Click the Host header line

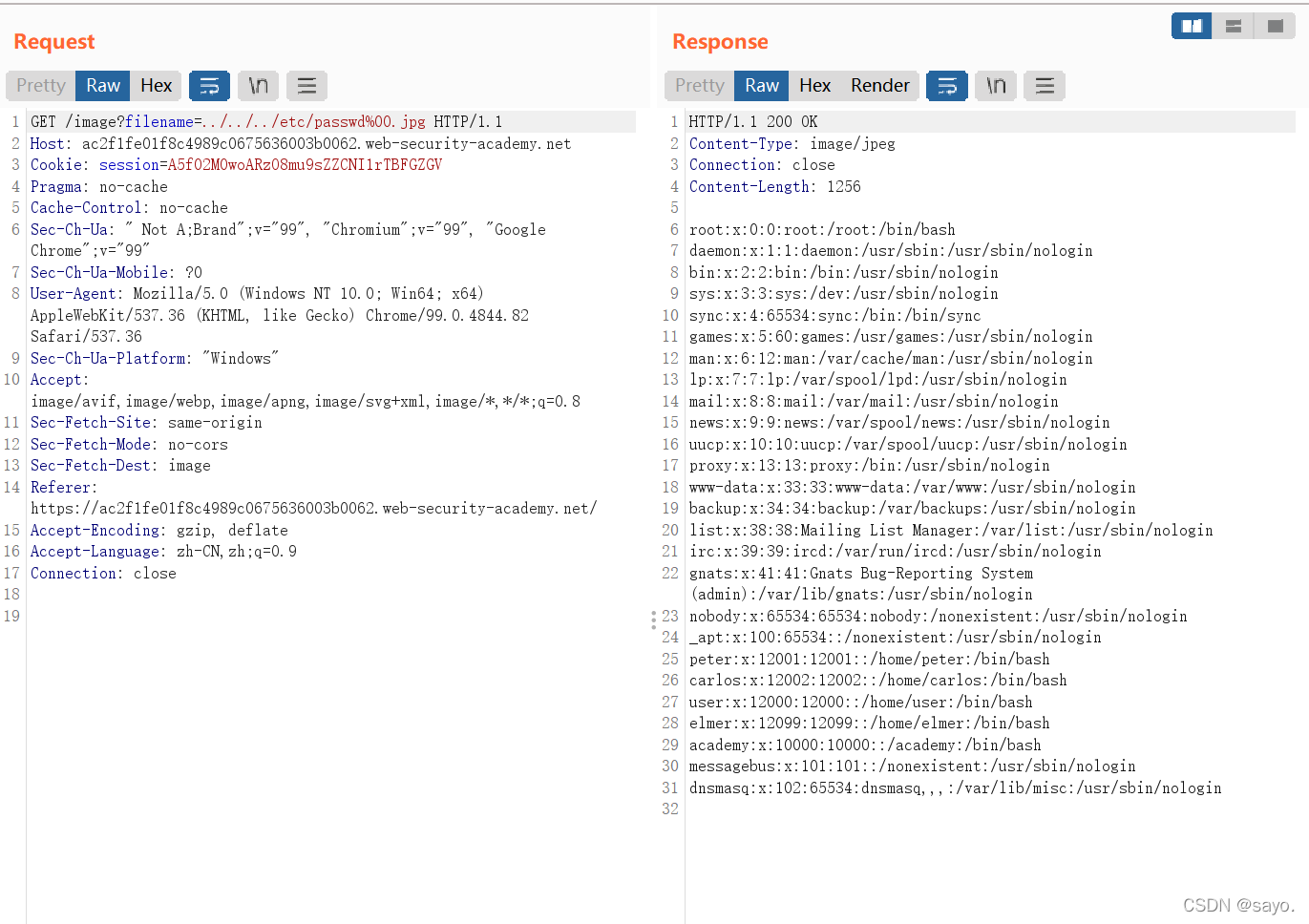tap(301, 144)
